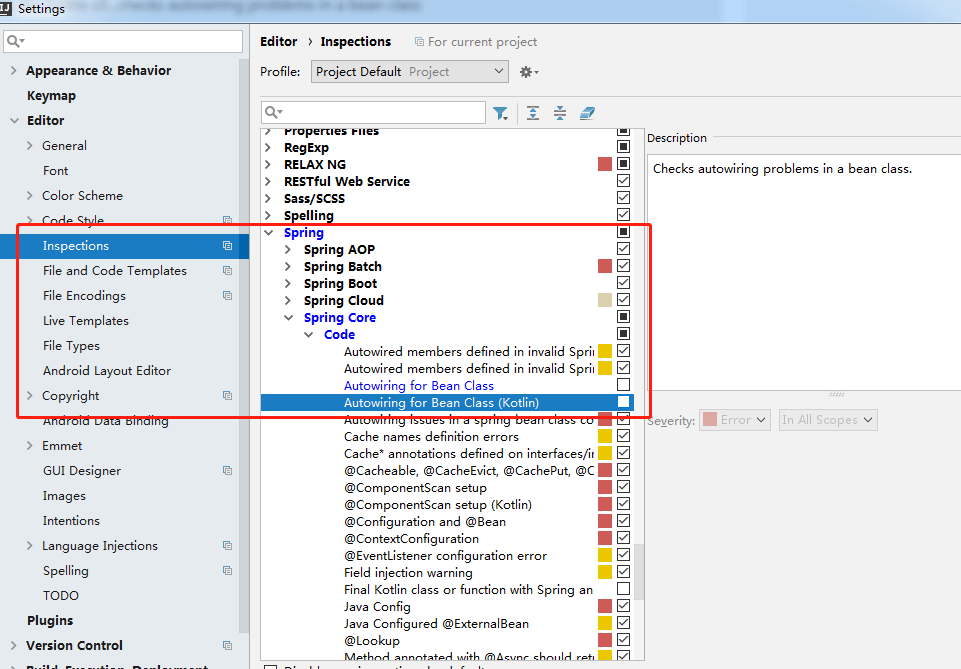This screenshot has width=961, height=669.
Task: Open the In All Scopes dropdown
Action: [828, 420]
